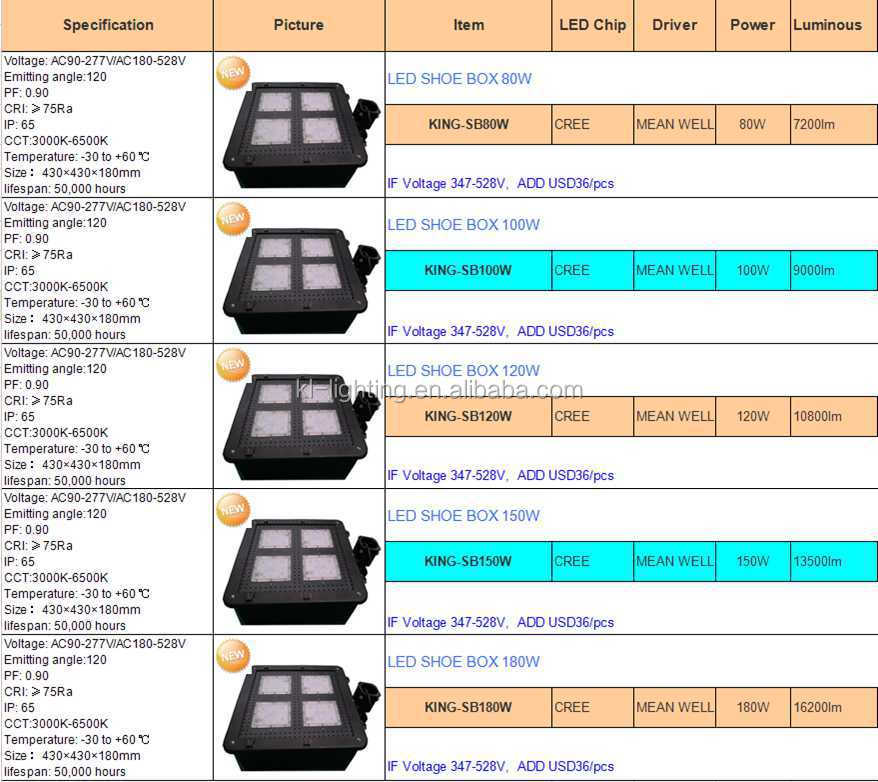The height and width of the screenshot is (782, 878).
Task: Select the 7200lm luminous value
Action: 834,124
